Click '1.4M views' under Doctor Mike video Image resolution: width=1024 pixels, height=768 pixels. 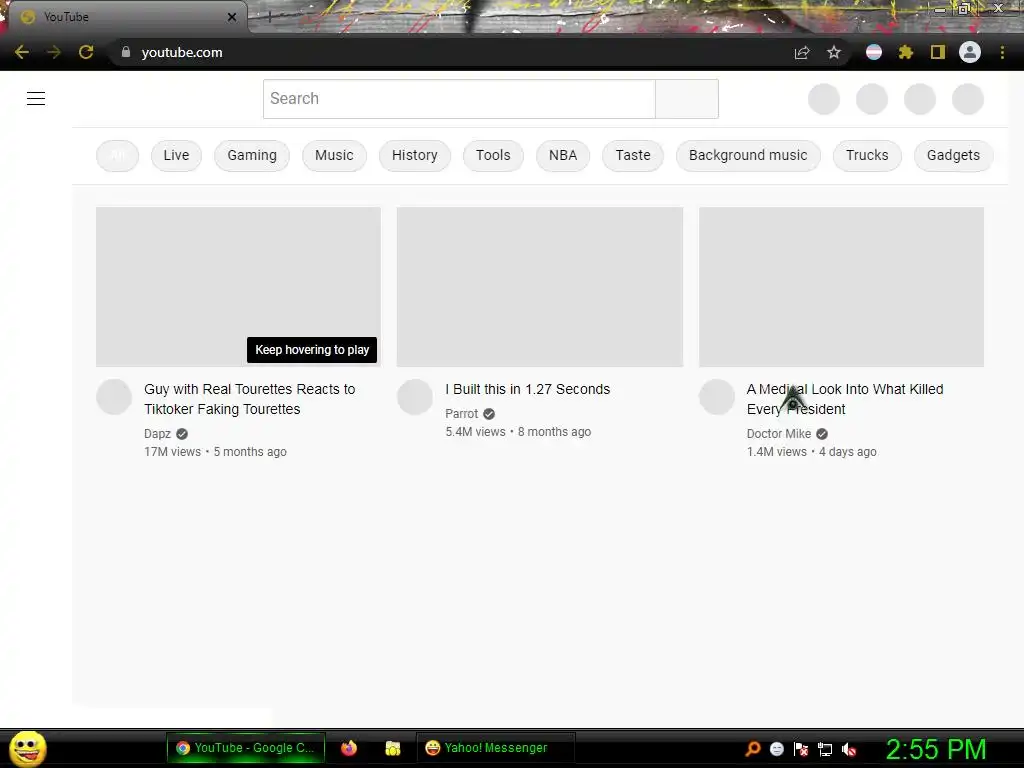coord(776,452)
